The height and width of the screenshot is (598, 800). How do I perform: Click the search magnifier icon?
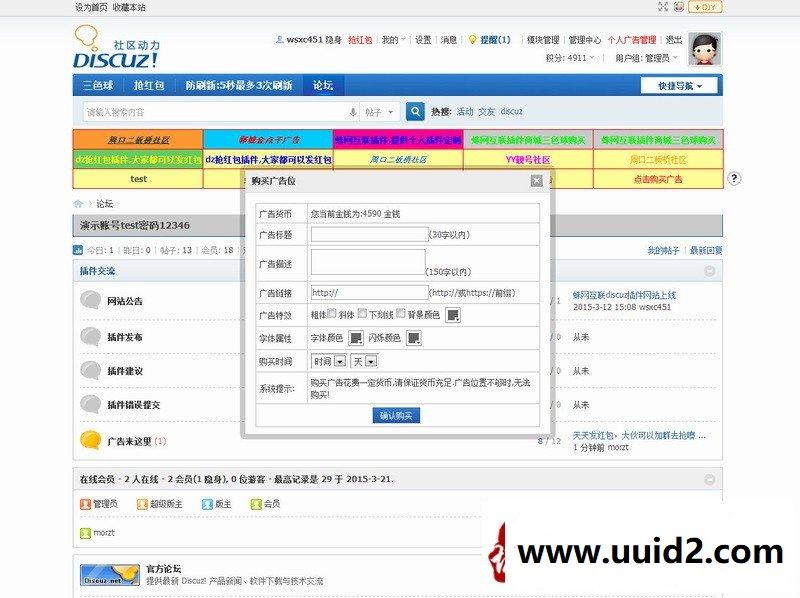click(x=413, y=111)
